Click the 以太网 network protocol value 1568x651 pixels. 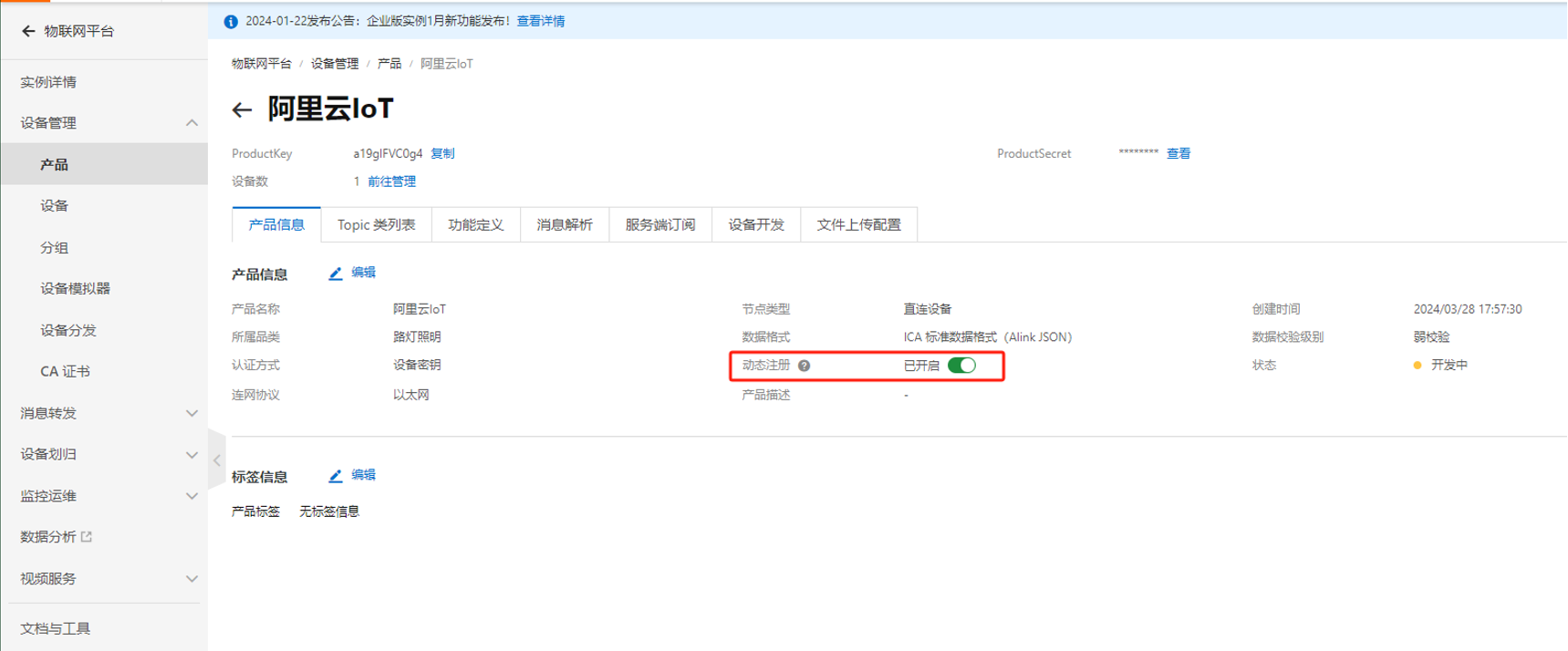tap(411, 396)
